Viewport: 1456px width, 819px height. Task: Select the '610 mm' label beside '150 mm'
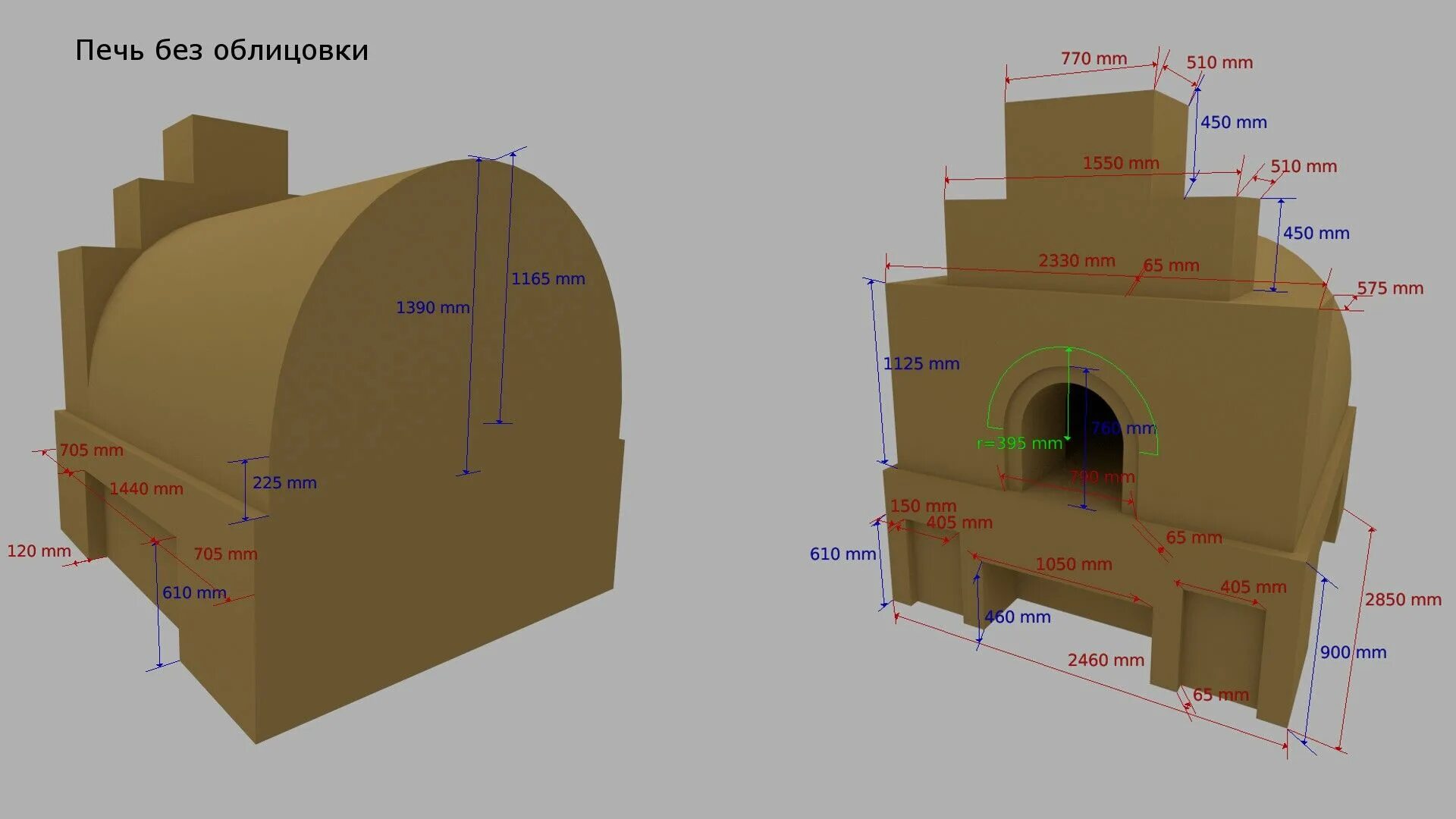pyautogui.click(x=843, y=554)
